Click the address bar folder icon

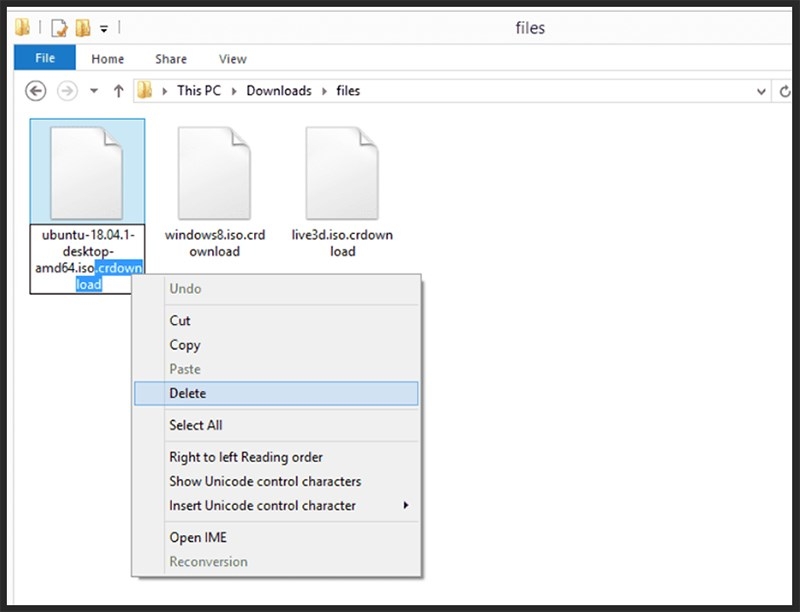click(145, 90)
